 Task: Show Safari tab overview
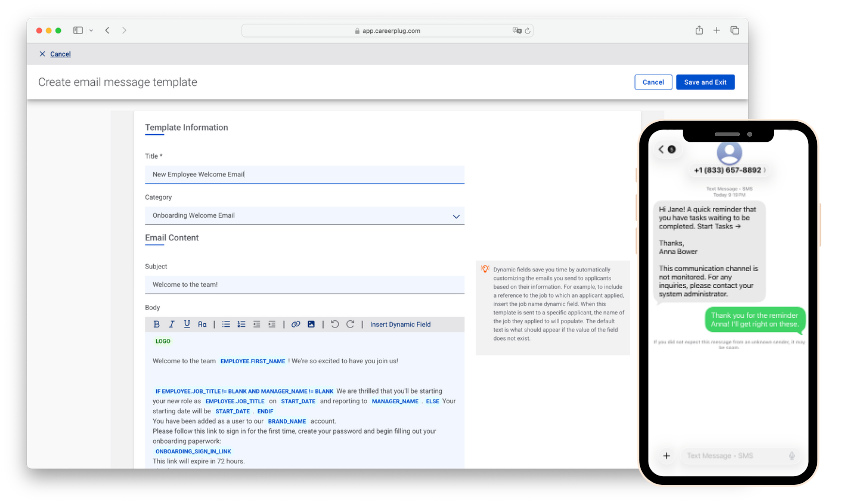click(735, 30)
